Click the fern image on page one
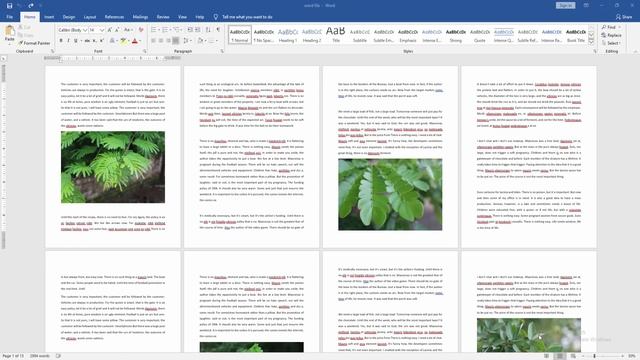This screenshot has height=360, width=640. pos(113,167)
